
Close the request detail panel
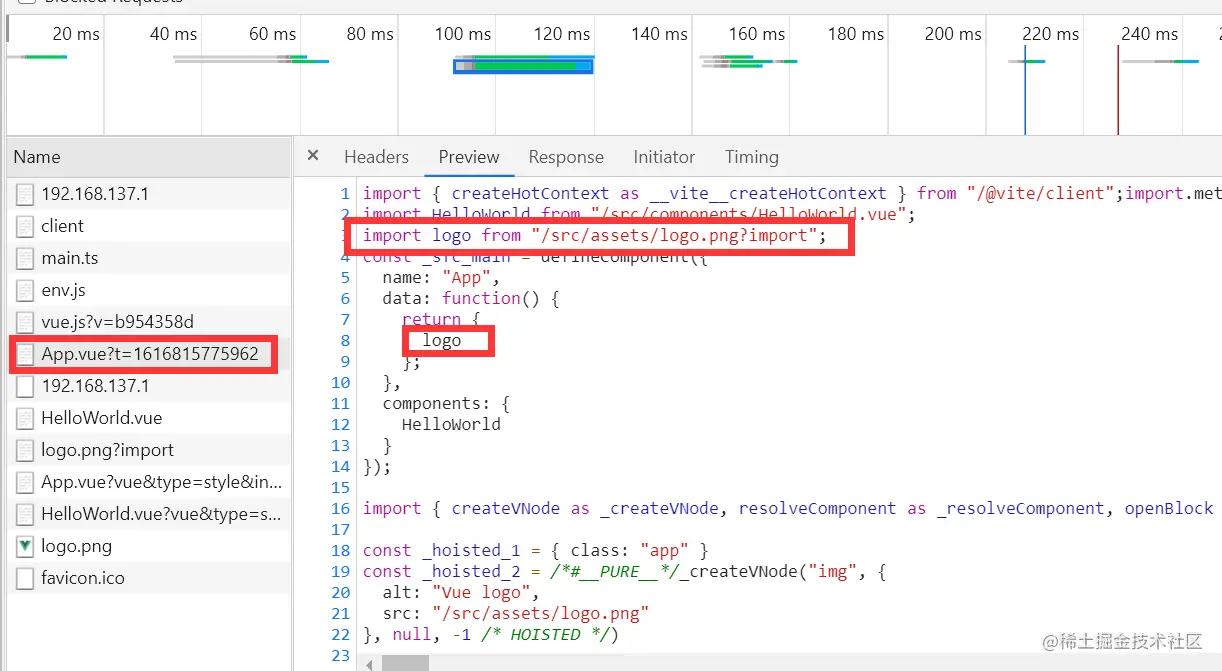[313, 156]
